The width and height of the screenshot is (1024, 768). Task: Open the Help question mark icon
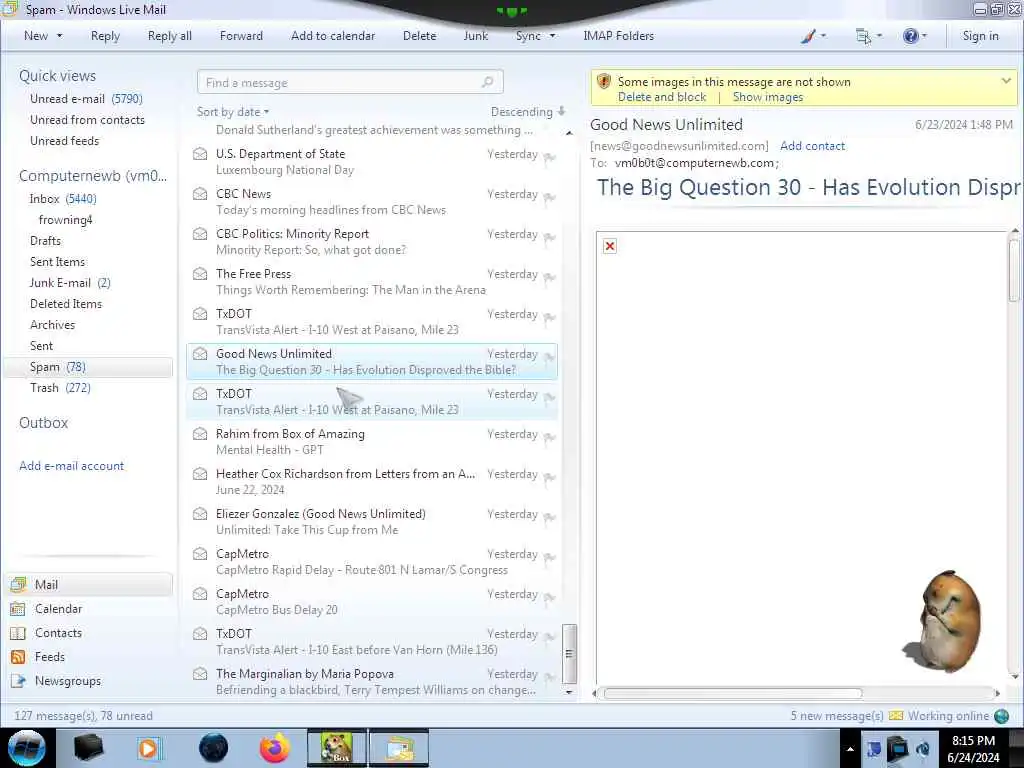click(x=910, y=36)
